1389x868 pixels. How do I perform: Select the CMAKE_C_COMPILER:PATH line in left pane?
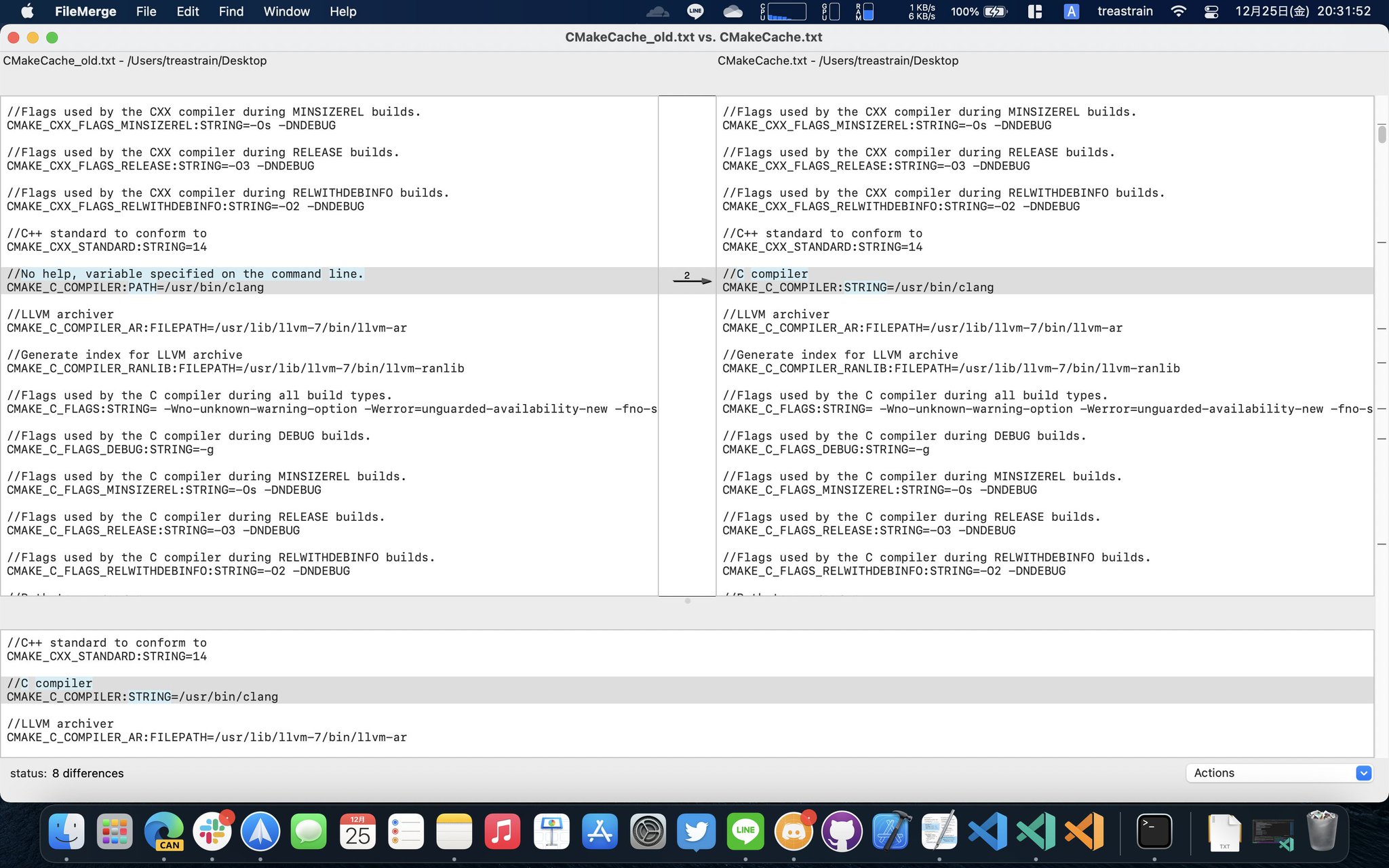tap(136, 288)
